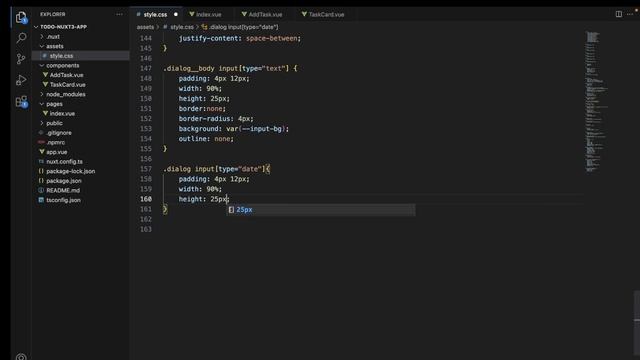Open the .gitignore file
640x360 pixels.
[x=59, y=133]
